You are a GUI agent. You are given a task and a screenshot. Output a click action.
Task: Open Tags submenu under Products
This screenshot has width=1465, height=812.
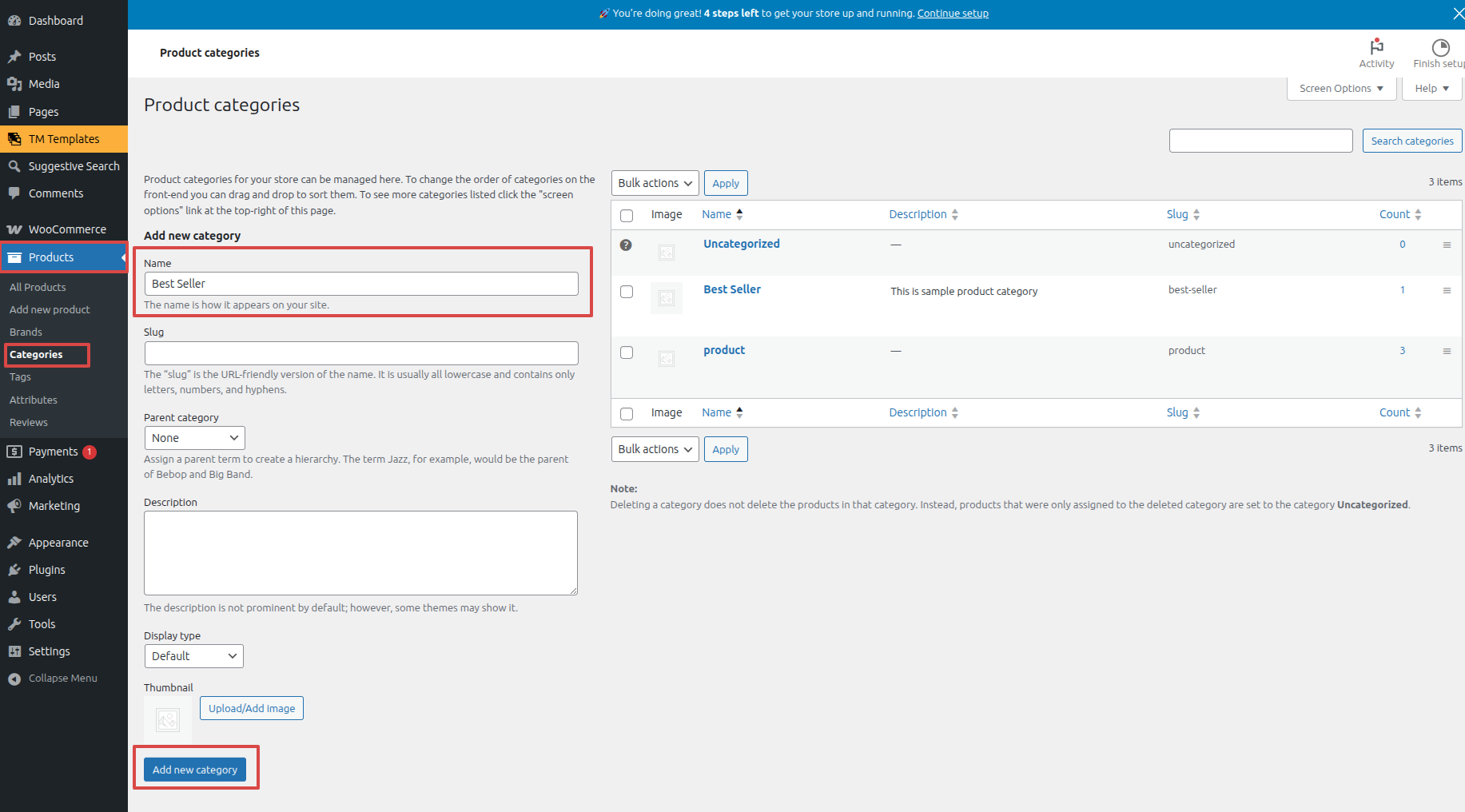(20, 377)
